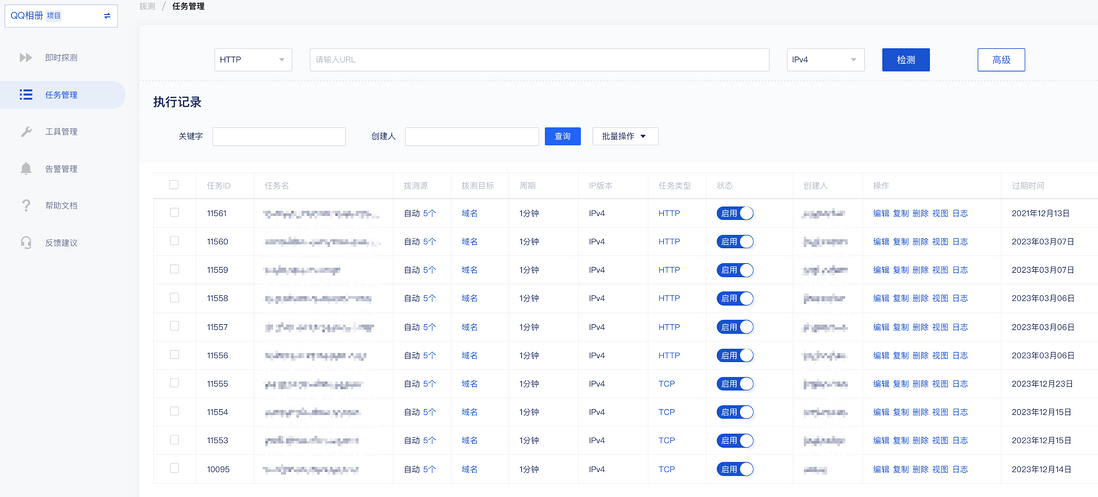Image resolution: width=1098 pixels, height=497 pixels.
Task: Disable the 启用 switch for task 11561
Action: pyautogui.click(x=735, y=213)
